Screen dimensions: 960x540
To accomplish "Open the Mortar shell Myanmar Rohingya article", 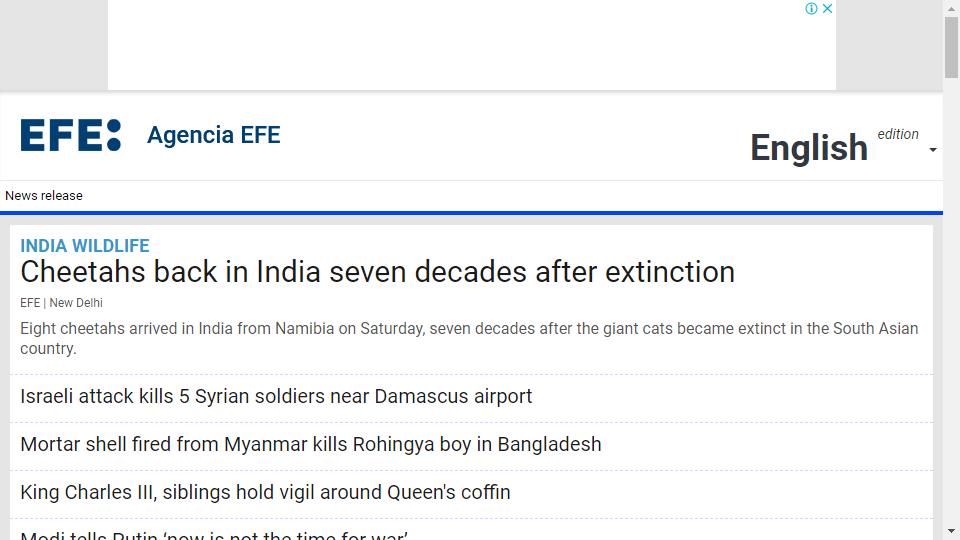I will 310,444.
